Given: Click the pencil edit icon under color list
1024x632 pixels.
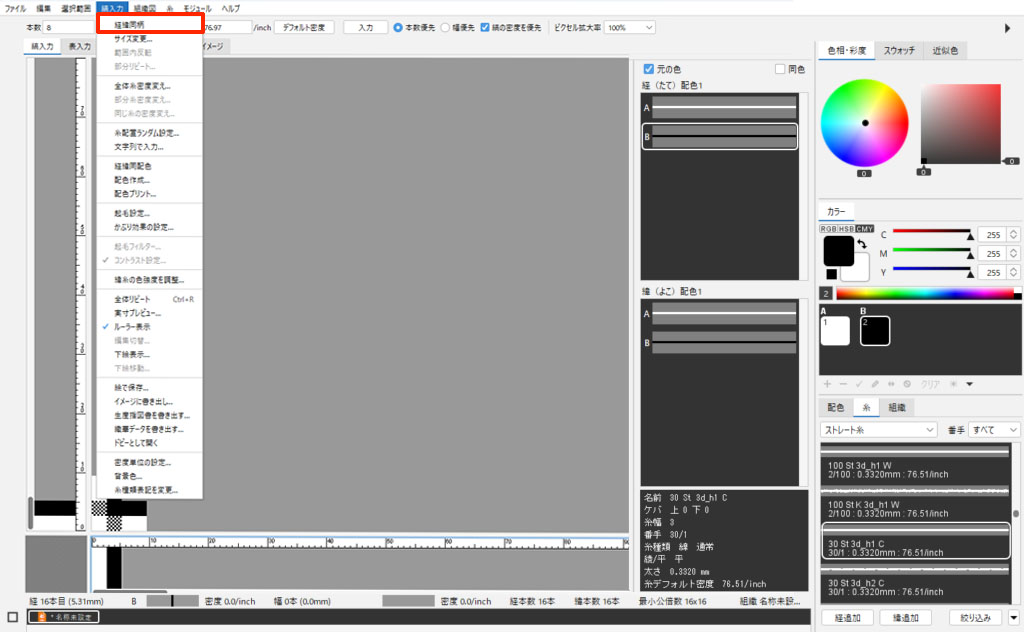Looking at the screenshot, I should 873,384.
